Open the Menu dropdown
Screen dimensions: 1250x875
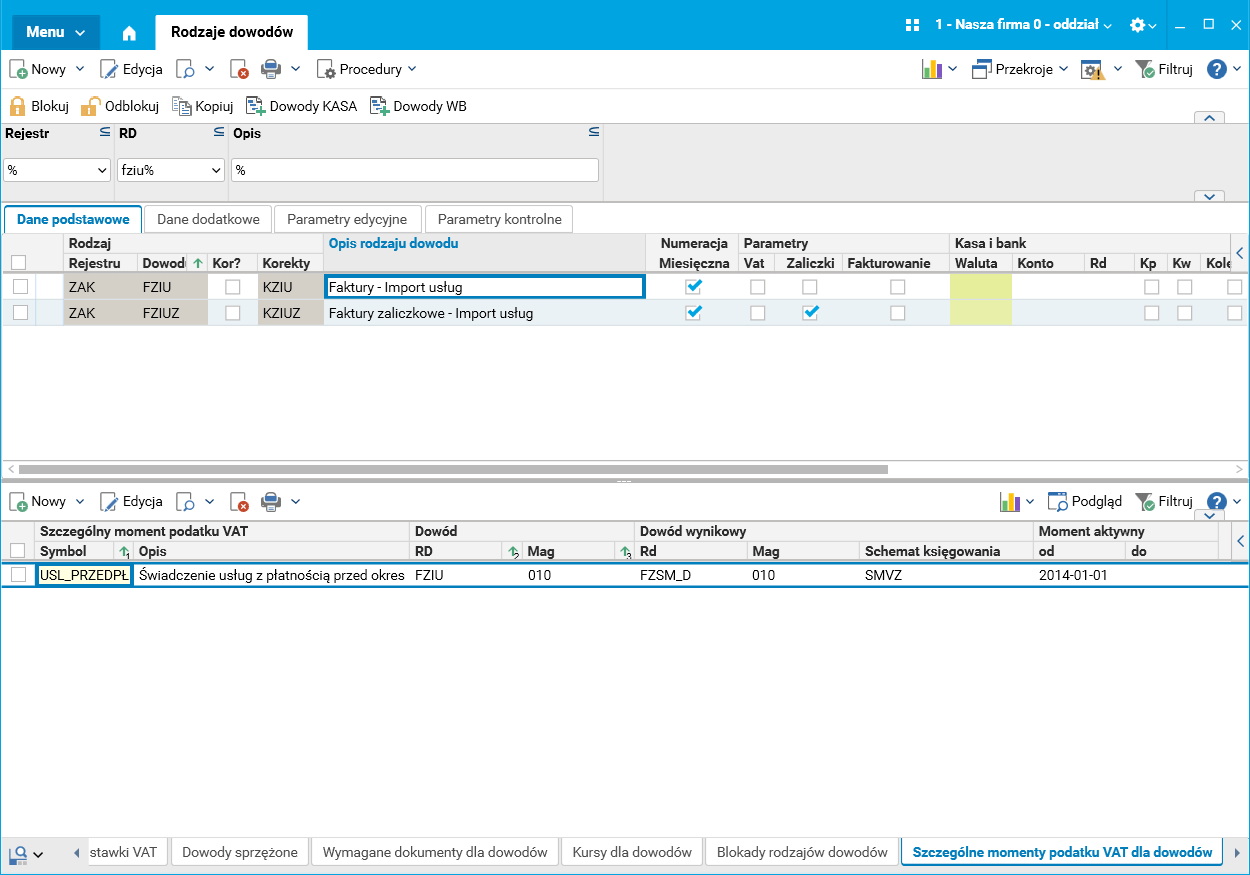pyautogui.click(x=55, y=32)
